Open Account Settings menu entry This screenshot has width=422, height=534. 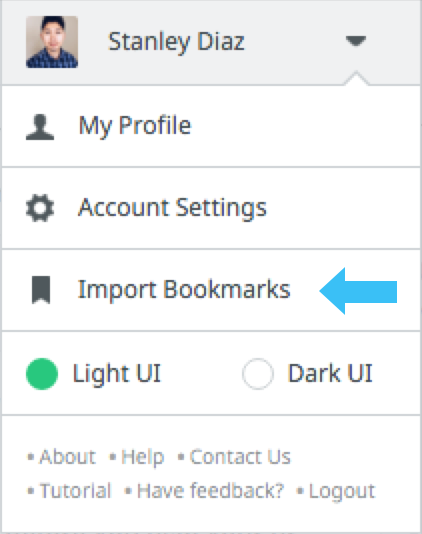[211, 208]
